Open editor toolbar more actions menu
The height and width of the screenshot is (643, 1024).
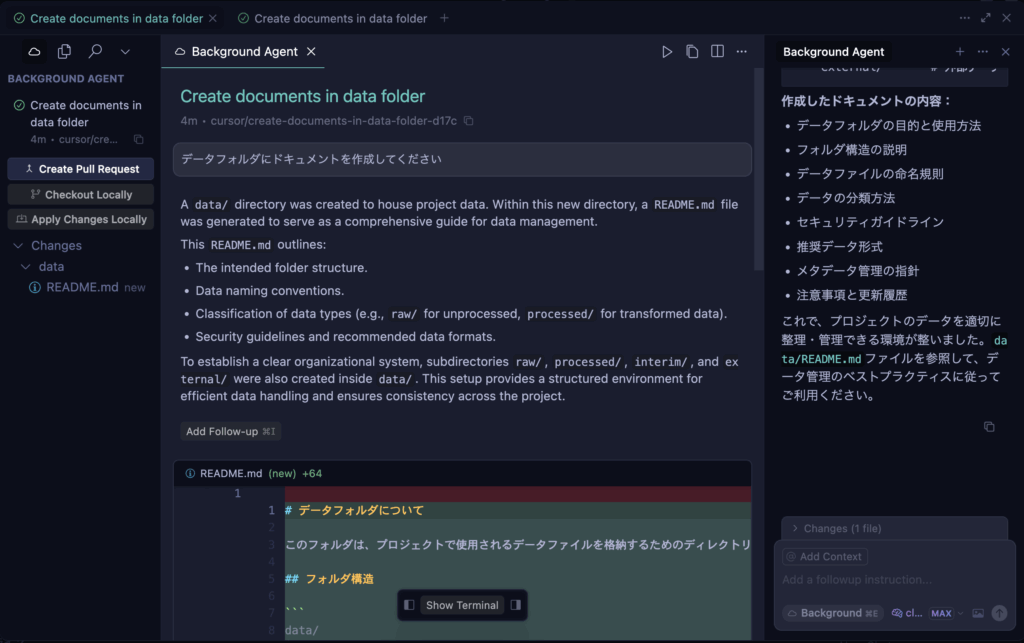741,52
